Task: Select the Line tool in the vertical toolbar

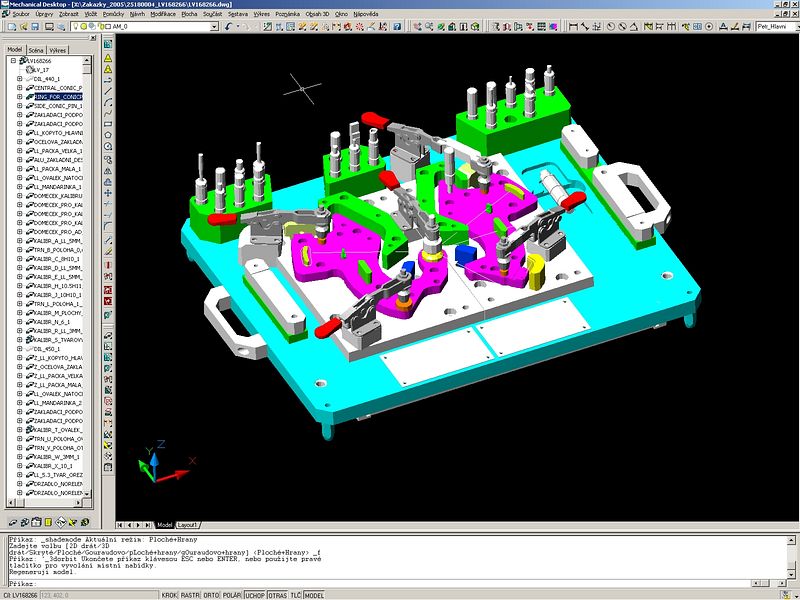Action: coord(108,91)
